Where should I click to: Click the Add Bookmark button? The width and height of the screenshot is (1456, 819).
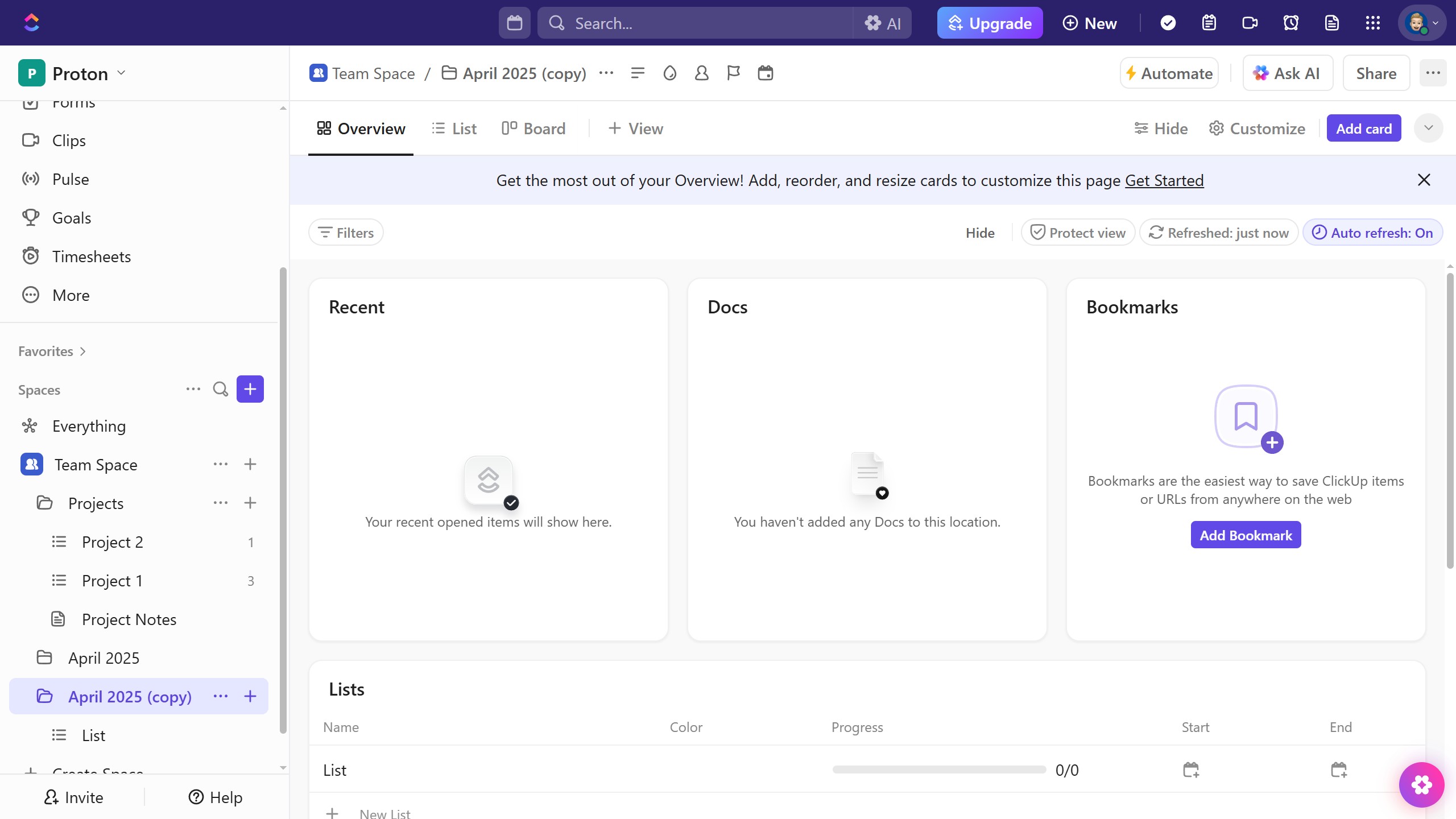(x=1246, y=535)
